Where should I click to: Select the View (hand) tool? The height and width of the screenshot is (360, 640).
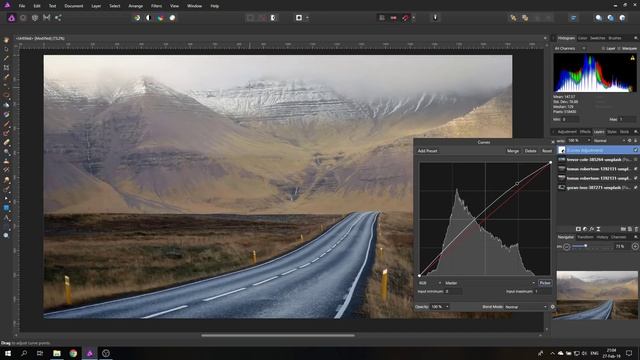click(6, 40)
